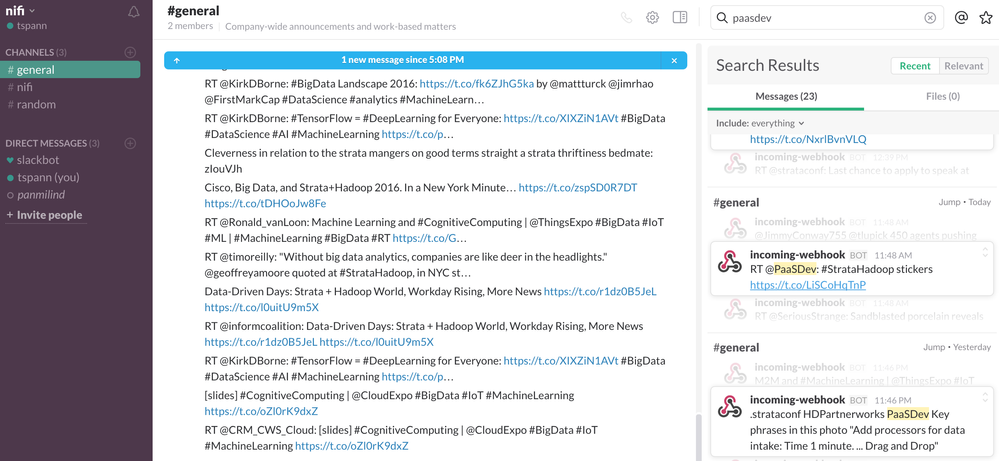Click Search Results heading
Screen dimensions: 999x461
coord(767,65)
